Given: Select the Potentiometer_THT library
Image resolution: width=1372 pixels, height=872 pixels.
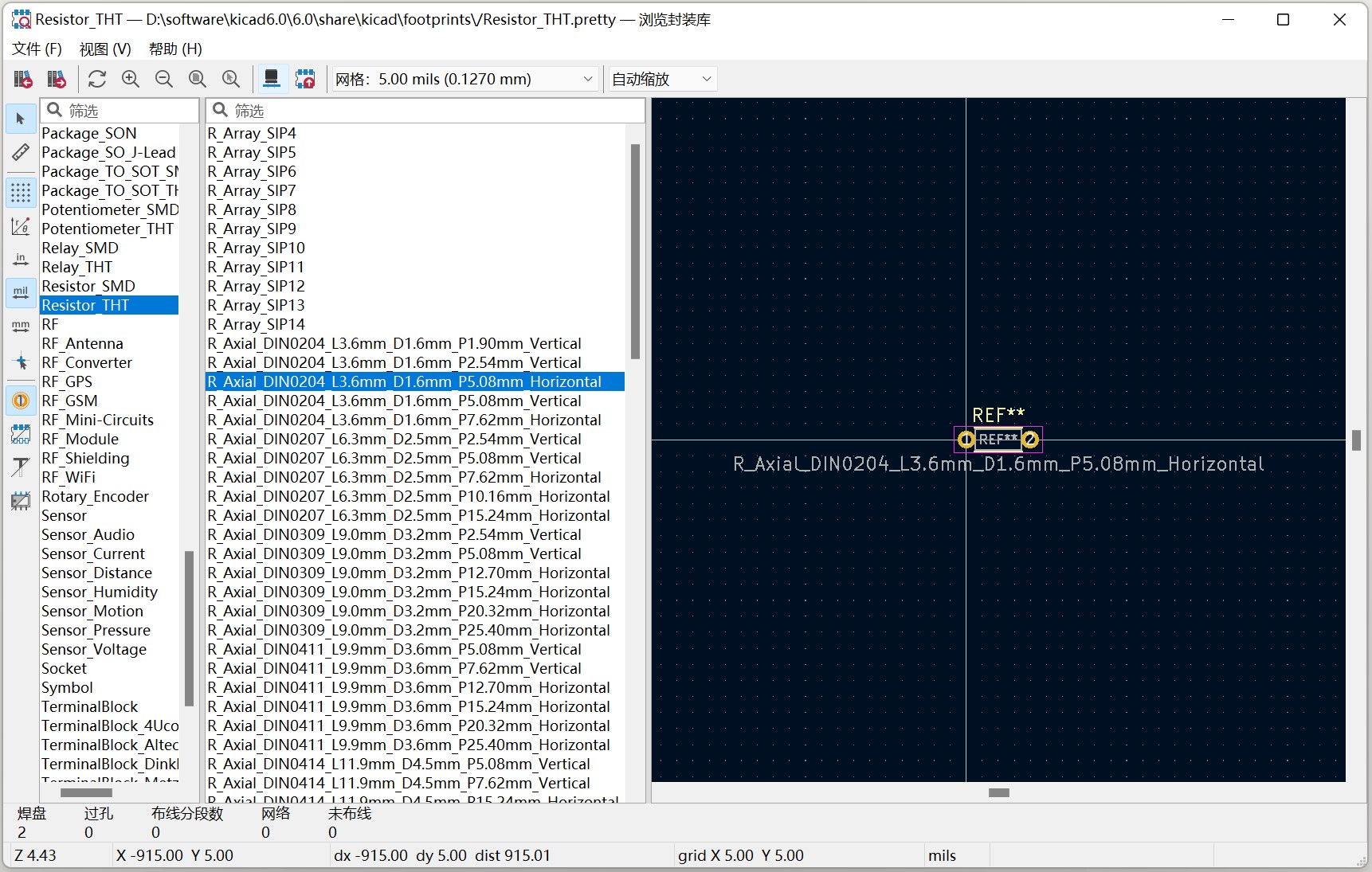Looking at the screenshot, I should coord(109,229).
